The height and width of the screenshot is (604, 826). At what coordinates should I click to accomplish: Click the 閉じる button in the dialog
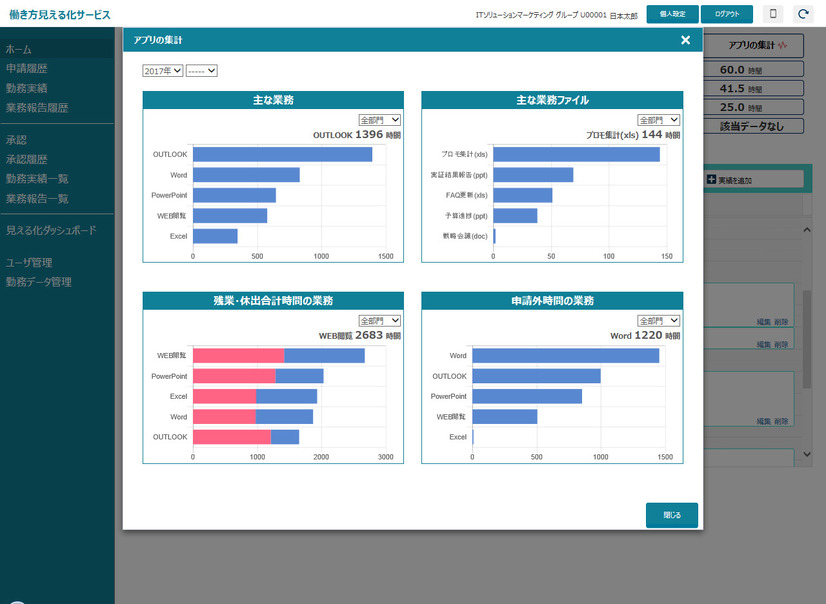click(x=672, y=515)
